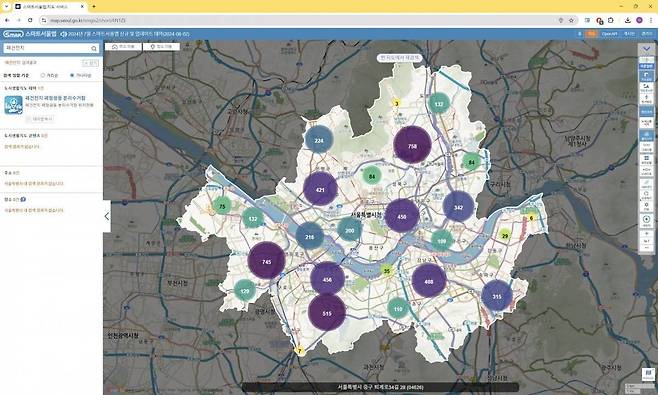Click the browser downloads icon
The width and height of the screenshot is (658, 395).
[627, 20]
